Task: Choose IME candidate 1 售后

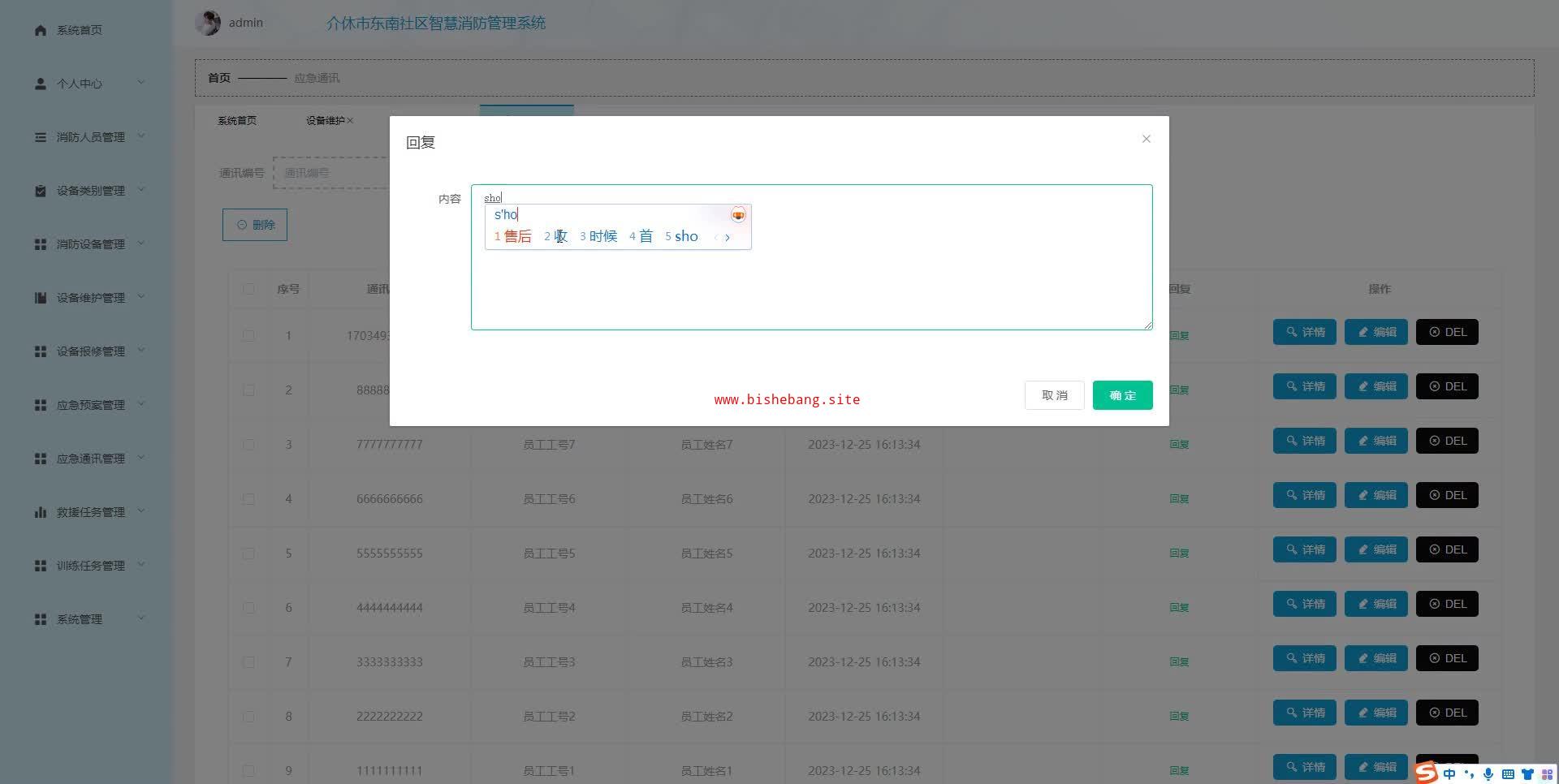Action: click(513, 236)
